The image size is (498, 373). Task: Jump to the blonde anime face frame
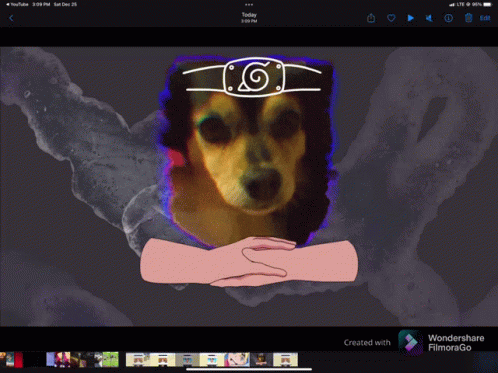237,360
